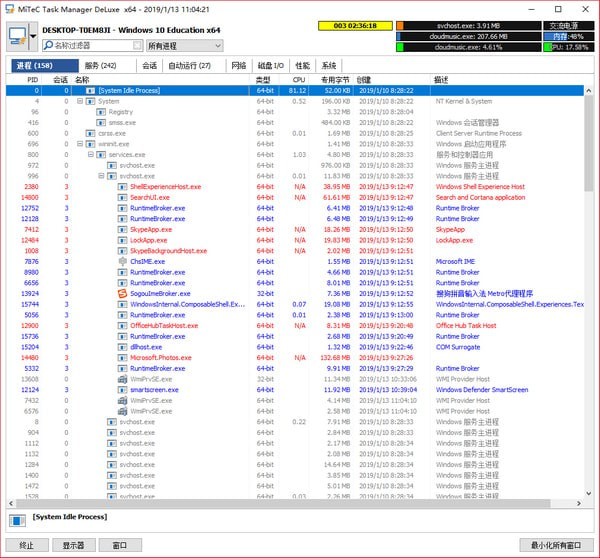
Task: Click the search magnifier icon in name filter
Action: coord(48,46)
